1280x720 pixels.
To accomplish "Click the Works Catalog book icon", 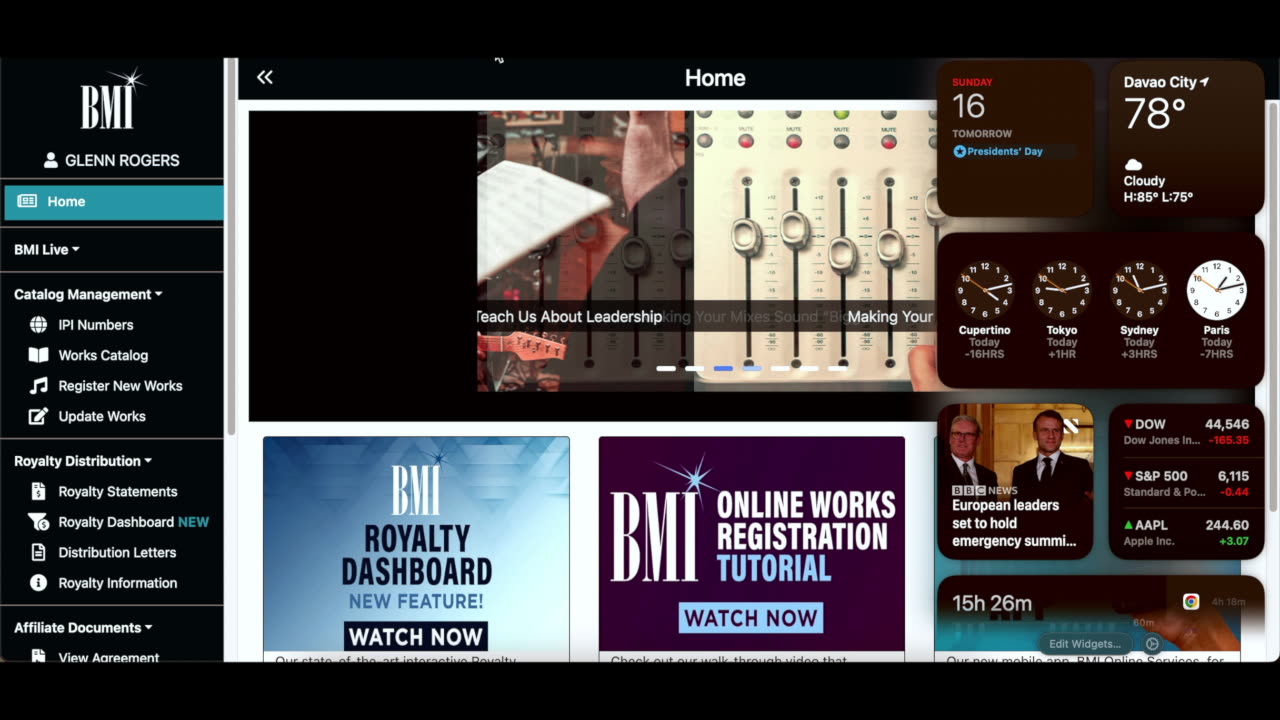I will [38, 355].
